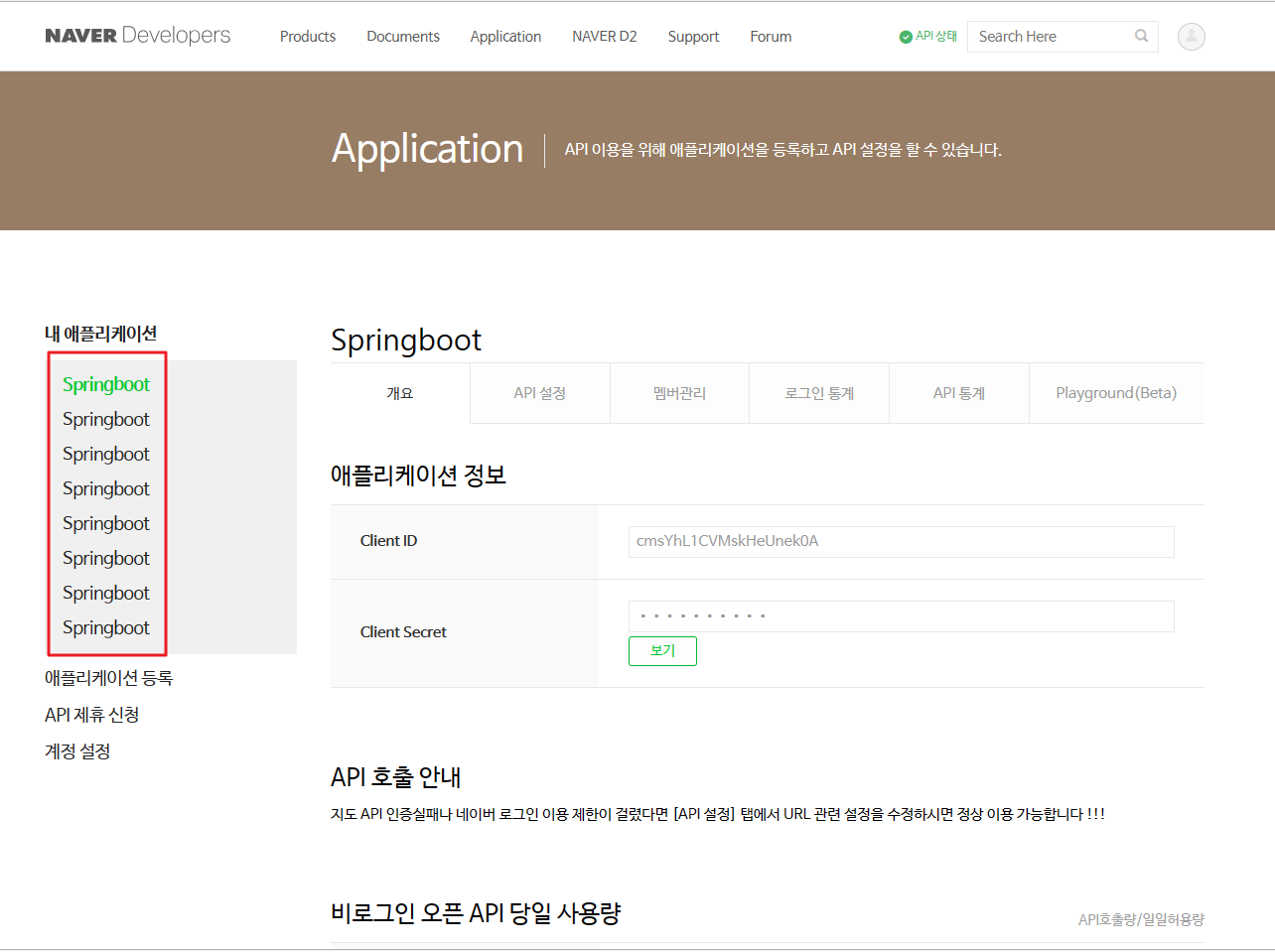Go to NAVER D2 in the top nav
The height and width of the screenshot is (952, 1275).
[605, 37]
